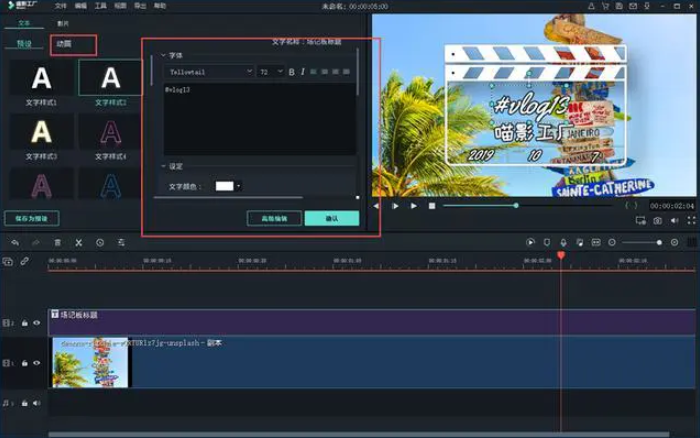Open the font size 72 dropdown
This screenshot has width=700, height=438.
click(x=279, y=72)
